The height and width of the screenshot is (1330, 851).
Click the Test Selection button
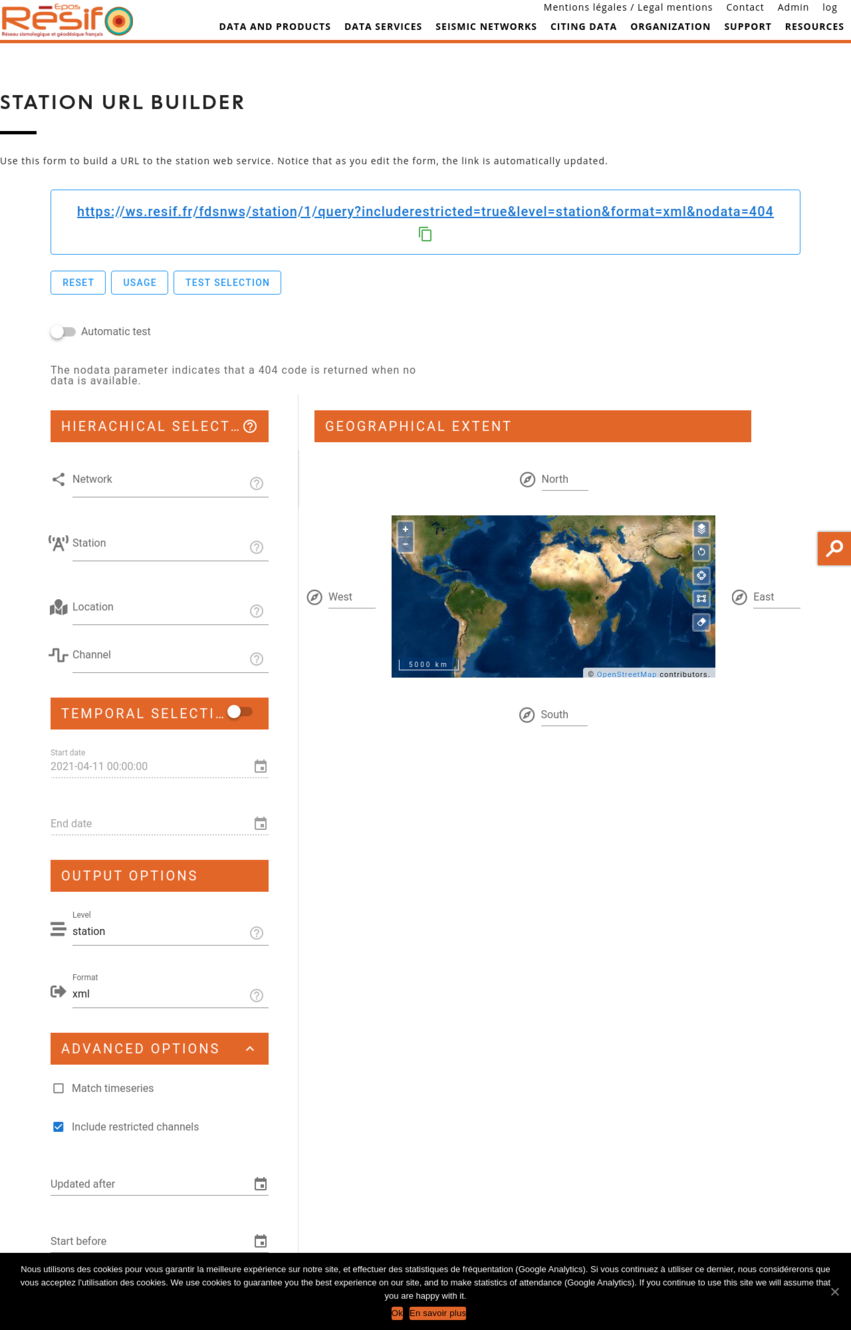coord(227,283)
